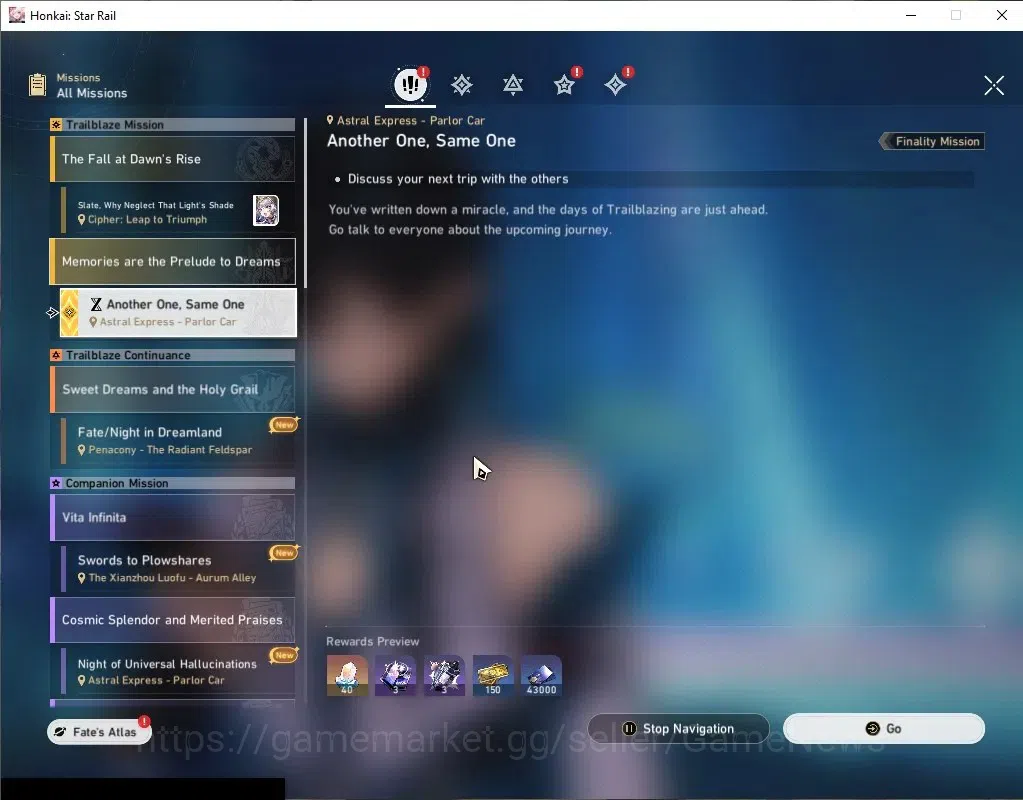Minimize the Honkai: Star Rail window

click(x=911, y=15)
